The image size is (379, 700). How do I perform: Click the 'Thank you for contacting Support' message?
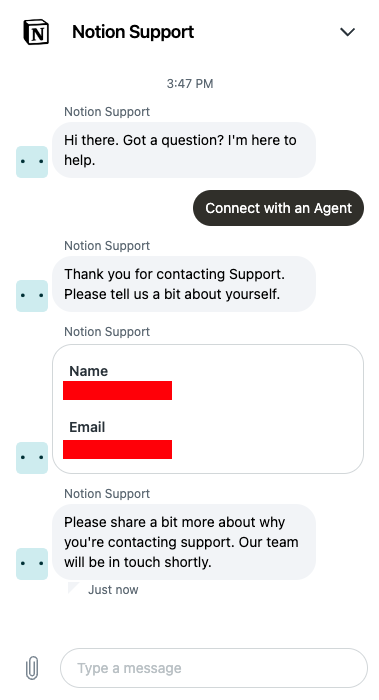184,284
